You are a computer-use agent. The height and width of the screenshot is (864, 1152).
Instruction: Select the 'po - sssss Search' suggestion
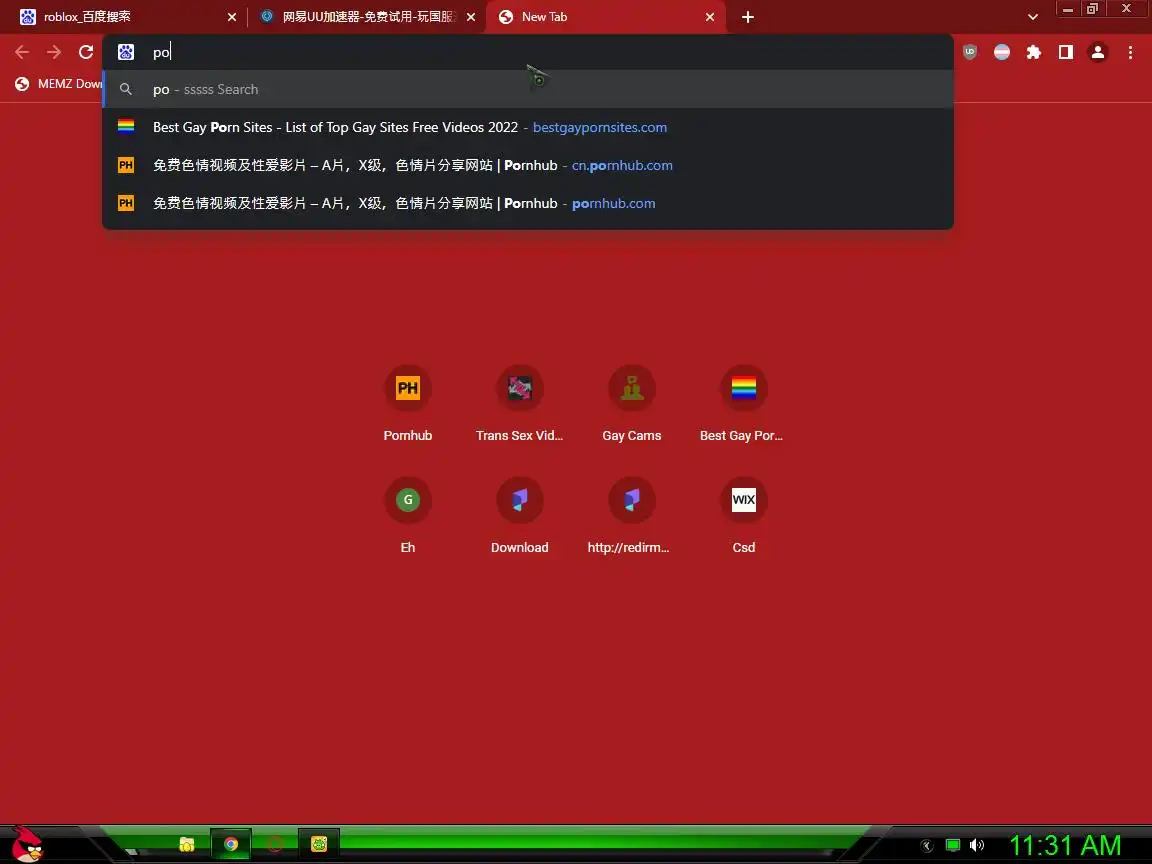point(528,89)
